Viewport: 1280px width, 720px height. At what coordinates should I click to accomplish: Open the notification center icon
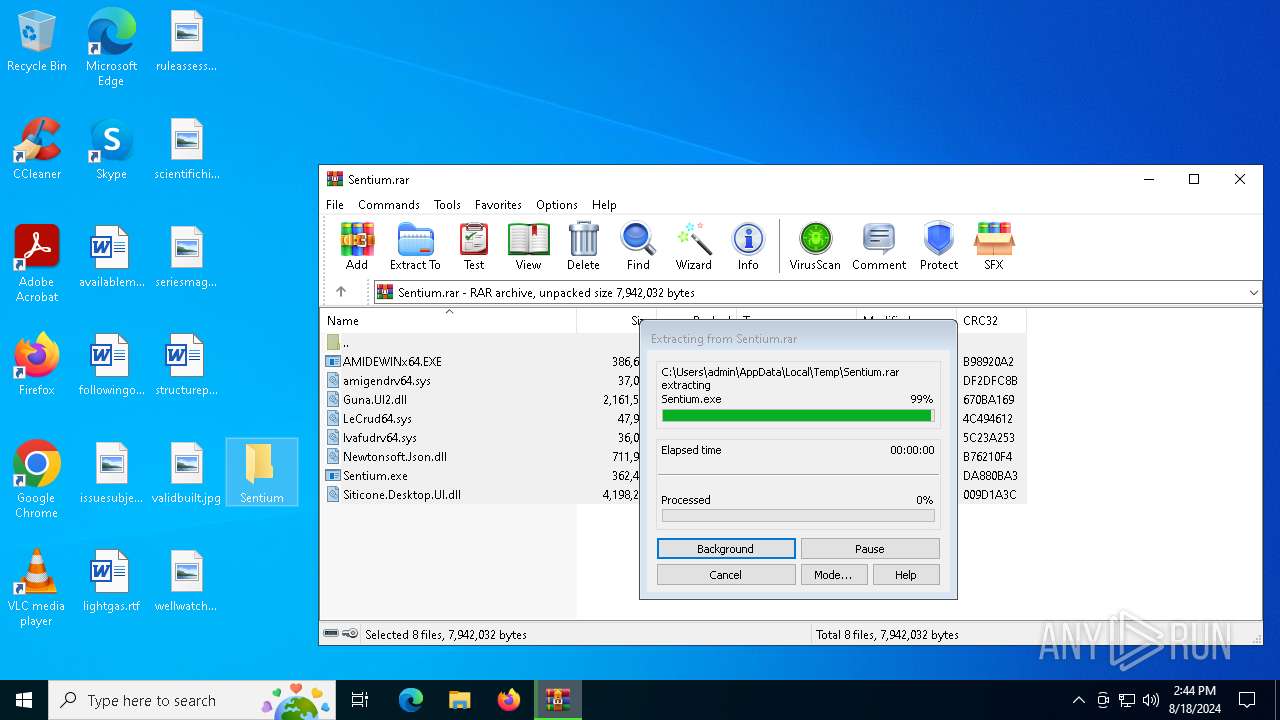pos(1247,700)
